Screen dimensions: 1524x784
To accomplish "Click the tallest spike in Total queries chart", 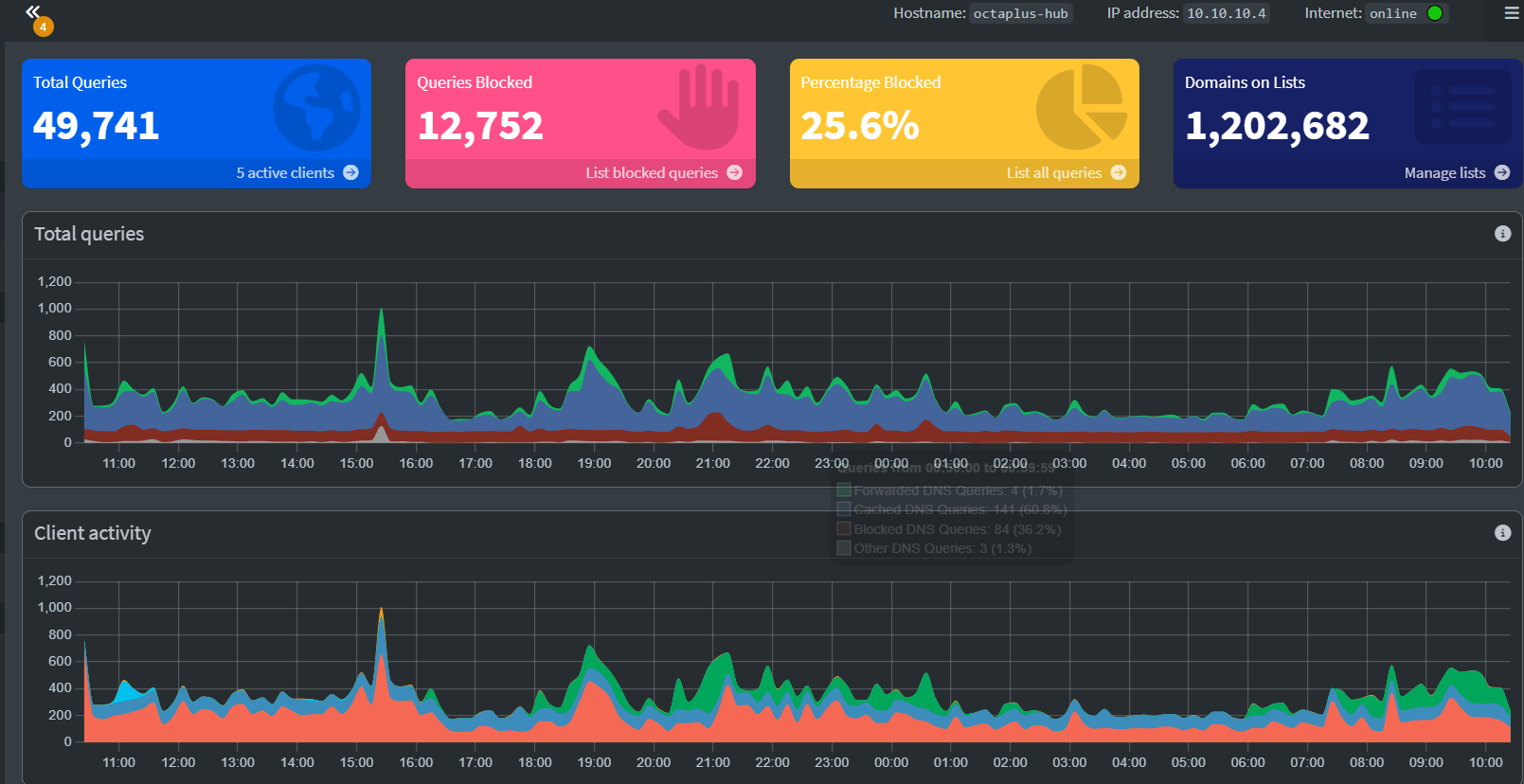I will point(381,312).
